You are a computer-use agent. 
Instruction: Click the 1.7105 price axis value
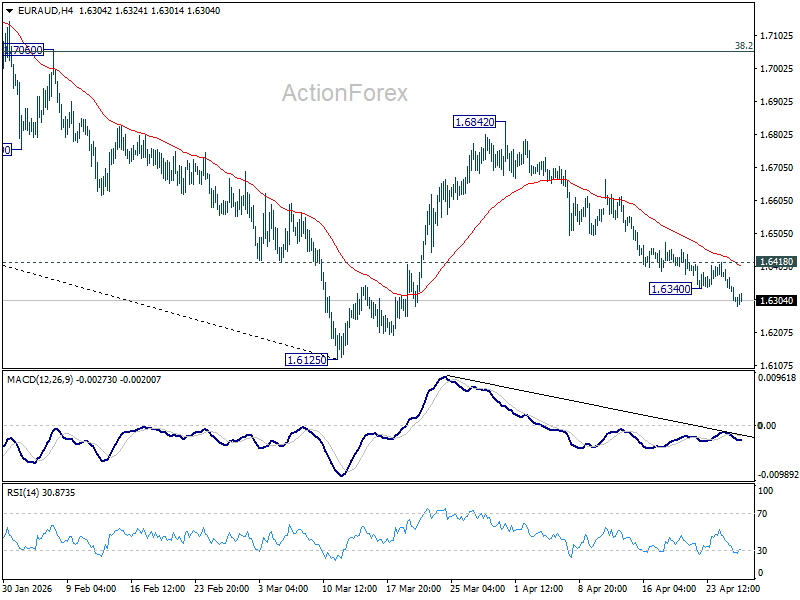click(x=775, y=36)
